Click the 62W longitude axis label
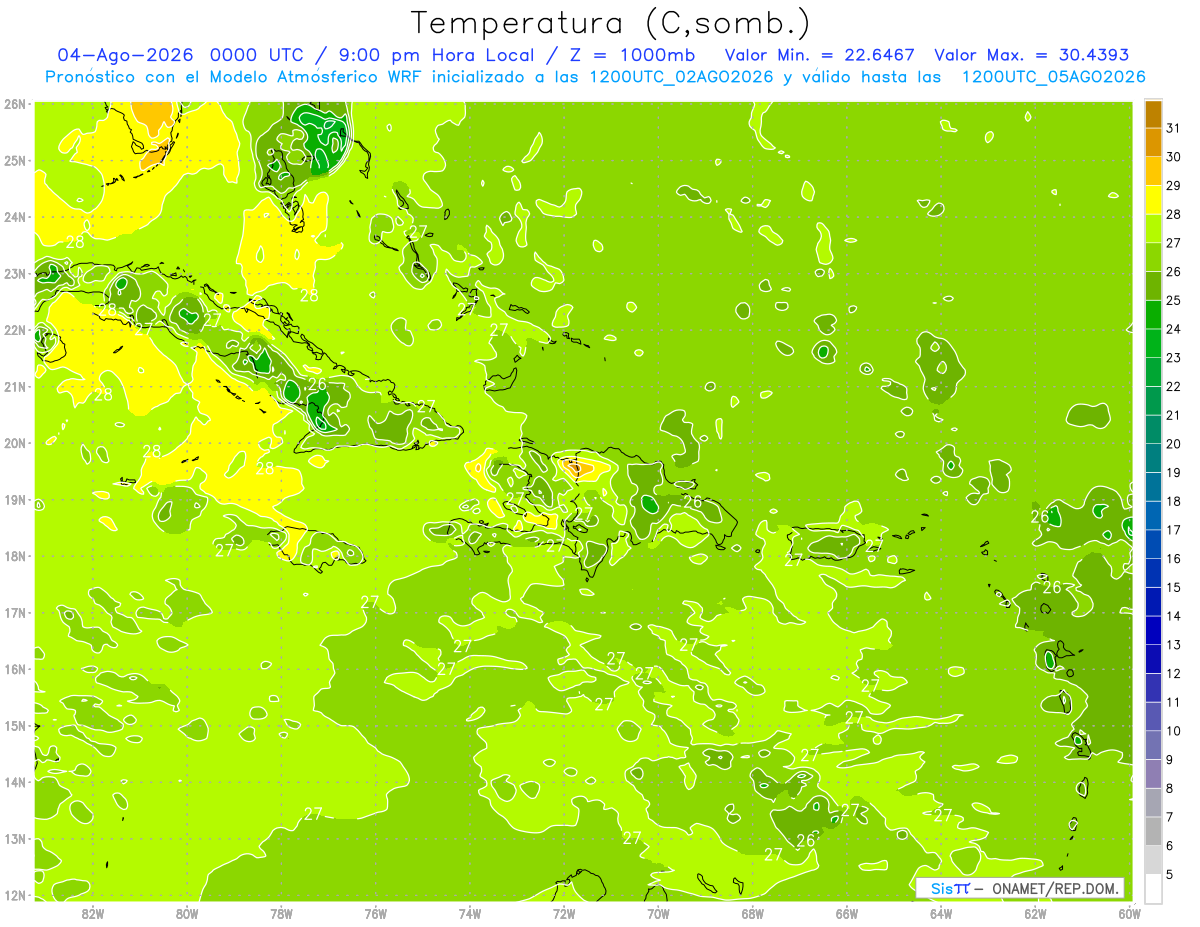Viewport: 1200px width, 927px height. [x=1035, y=913]
